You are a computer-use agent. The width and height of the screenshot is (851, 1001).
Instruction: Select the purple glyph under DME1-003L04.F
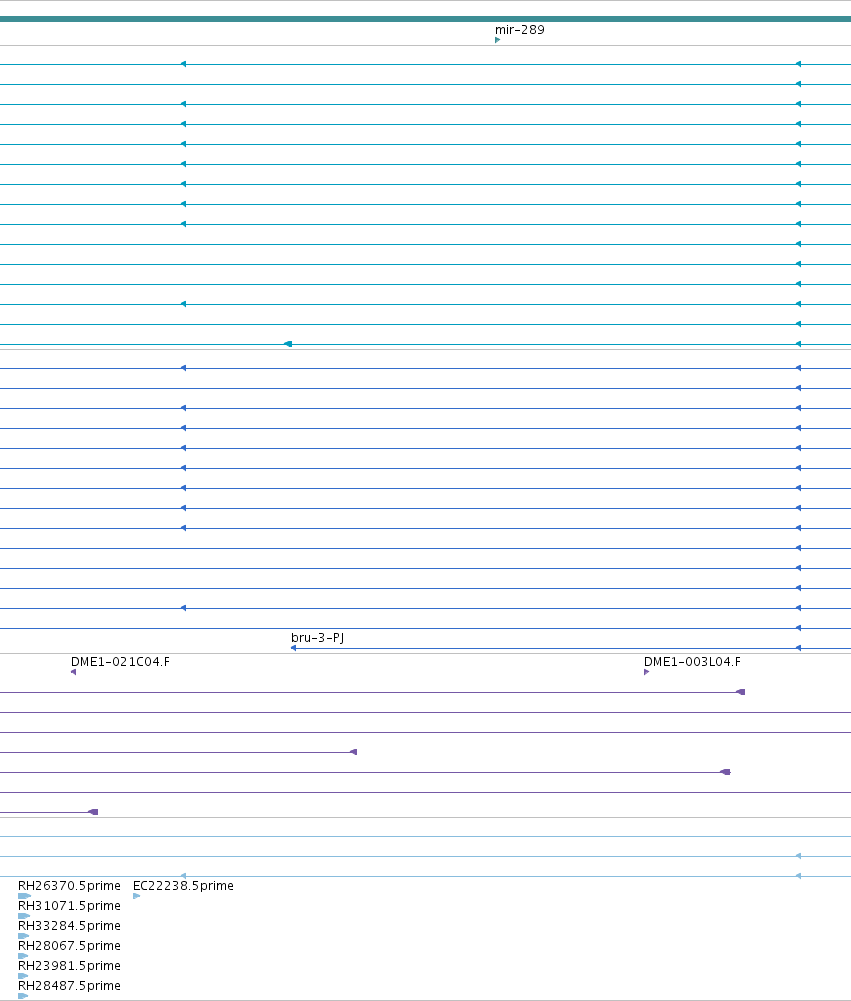click(x=646, y=672)
